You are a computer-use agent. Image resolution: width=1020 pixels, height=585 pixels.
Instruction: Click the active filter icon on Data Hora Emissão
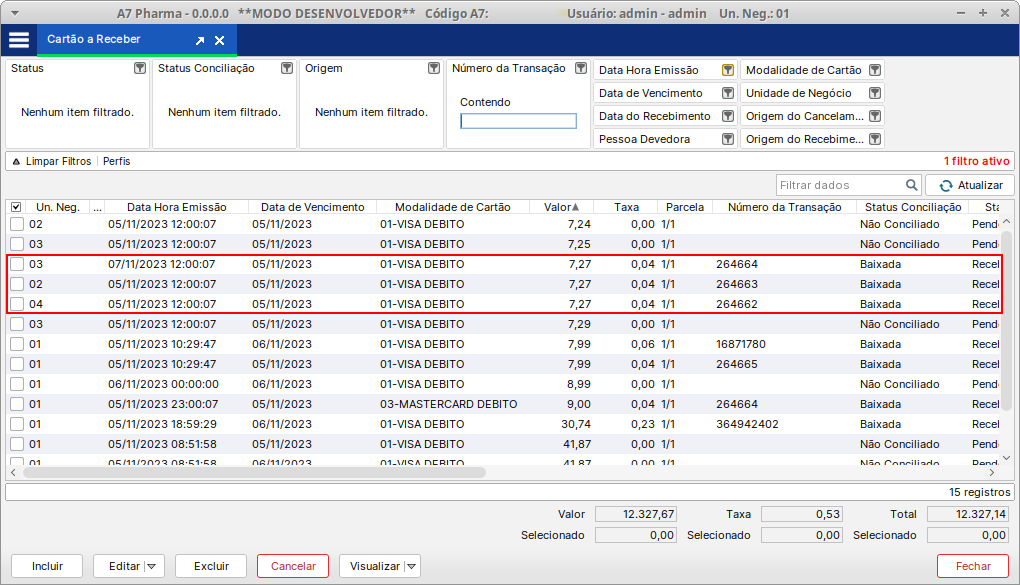728,71
